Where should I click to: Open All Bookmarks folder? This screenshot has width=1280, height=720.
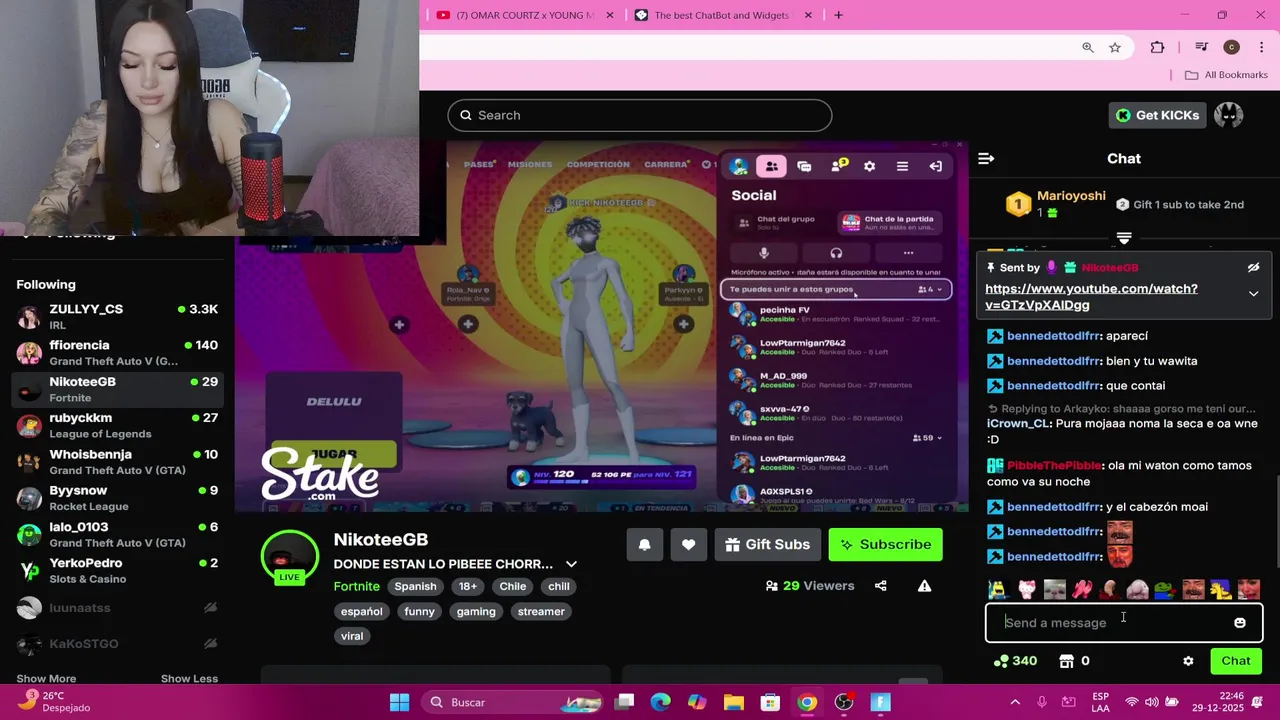(x=1226, y=75)
